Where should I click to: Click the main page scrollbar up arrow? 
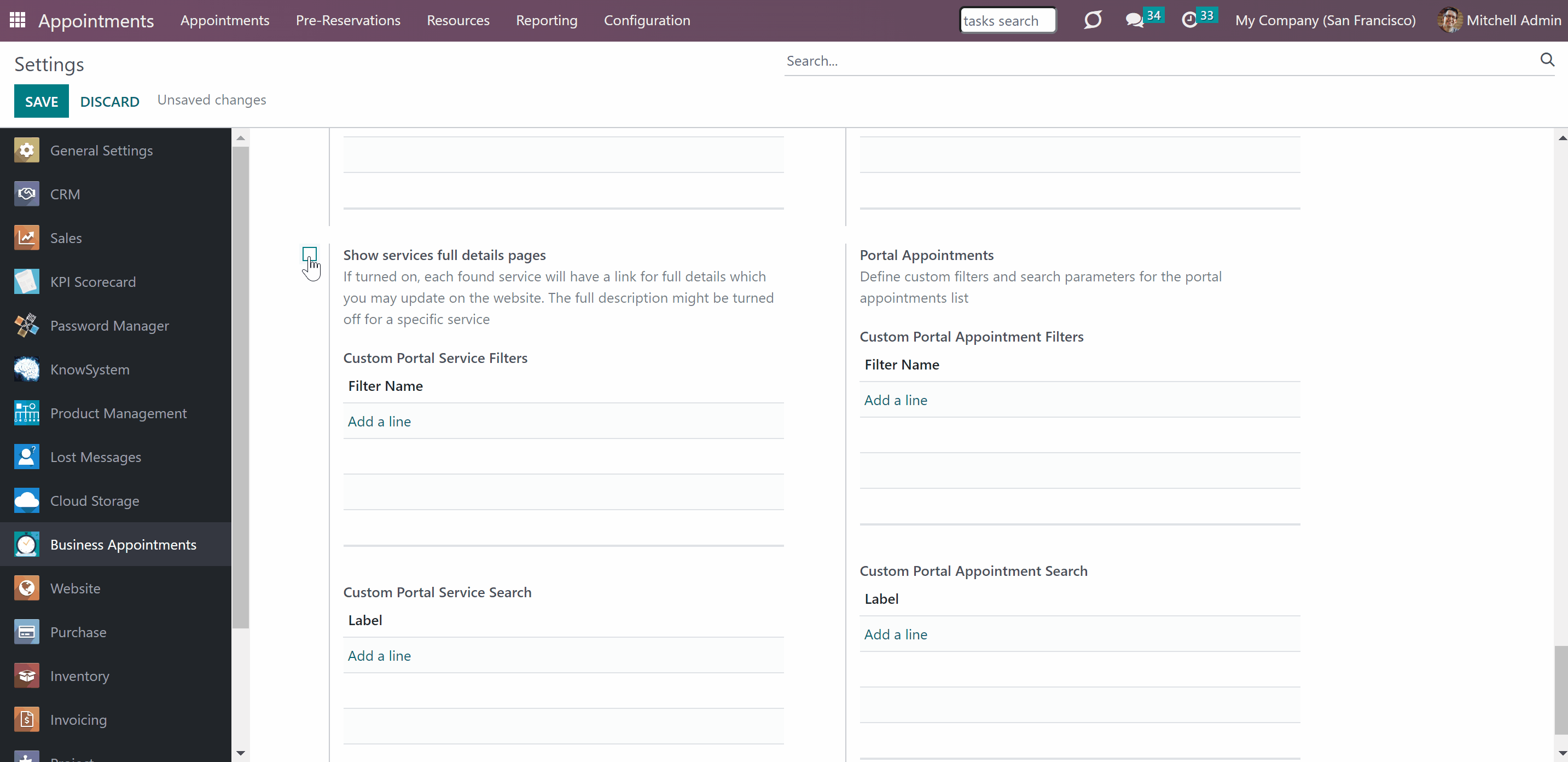click(1562, 137)
